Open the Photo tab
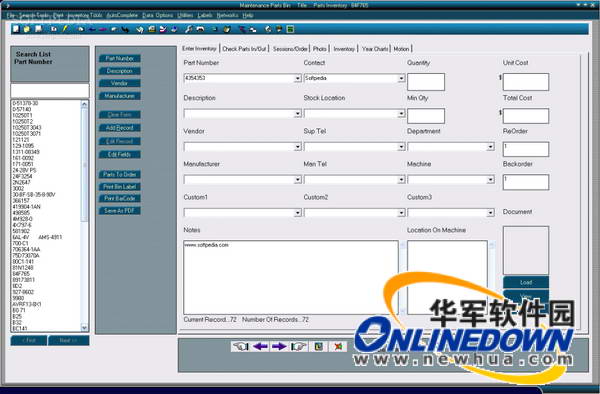Viewport: 600px width, 394px height. click(320, 49)
